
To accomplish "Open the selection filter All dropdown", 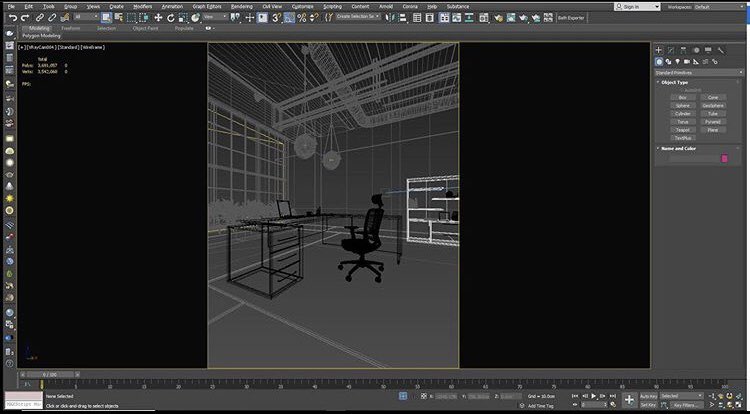I will click(x=86, y=17).
